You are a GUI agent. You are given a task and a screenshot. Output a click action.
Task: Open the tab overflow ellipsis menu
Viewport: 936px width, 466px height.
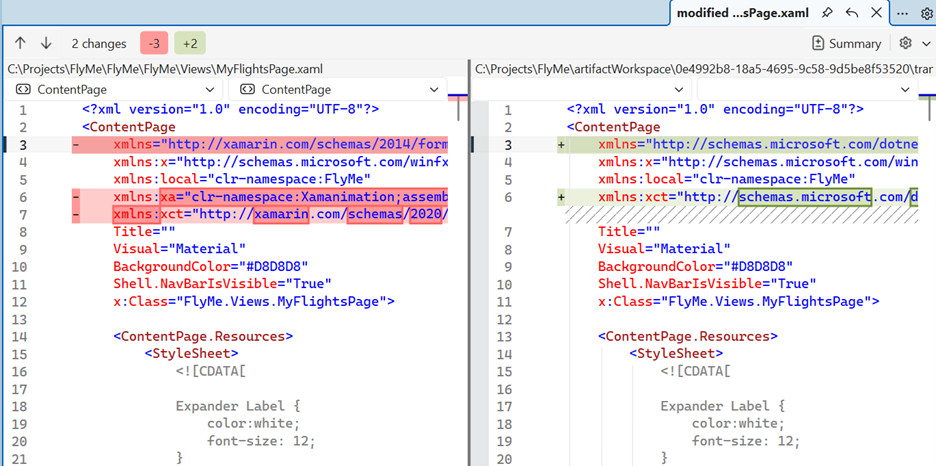click(x=903, y=13)
